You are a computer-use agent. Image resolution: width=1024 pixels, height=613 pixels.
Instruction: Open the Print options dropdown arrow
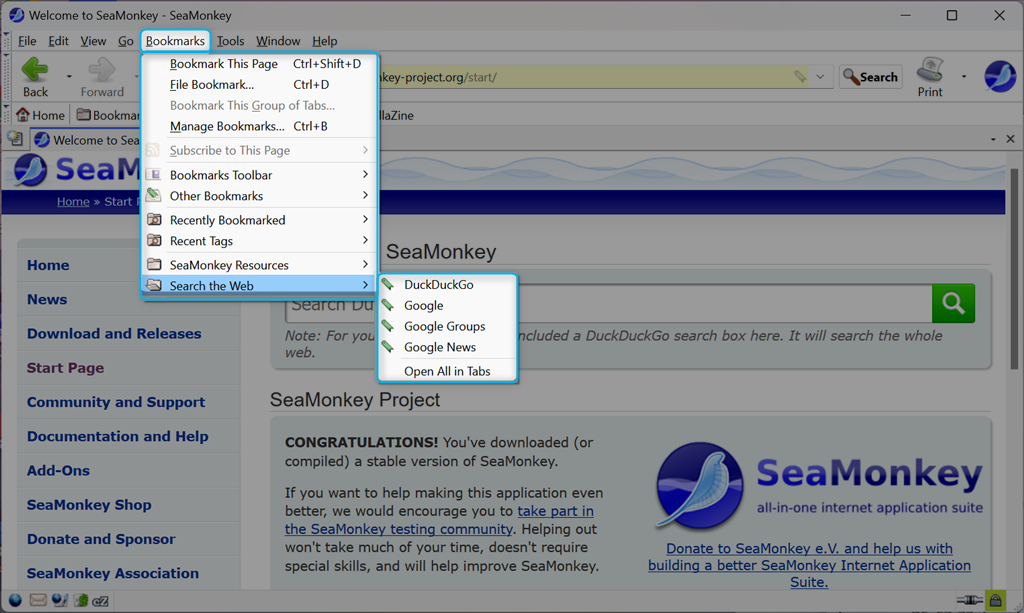(x=964, y=76)
